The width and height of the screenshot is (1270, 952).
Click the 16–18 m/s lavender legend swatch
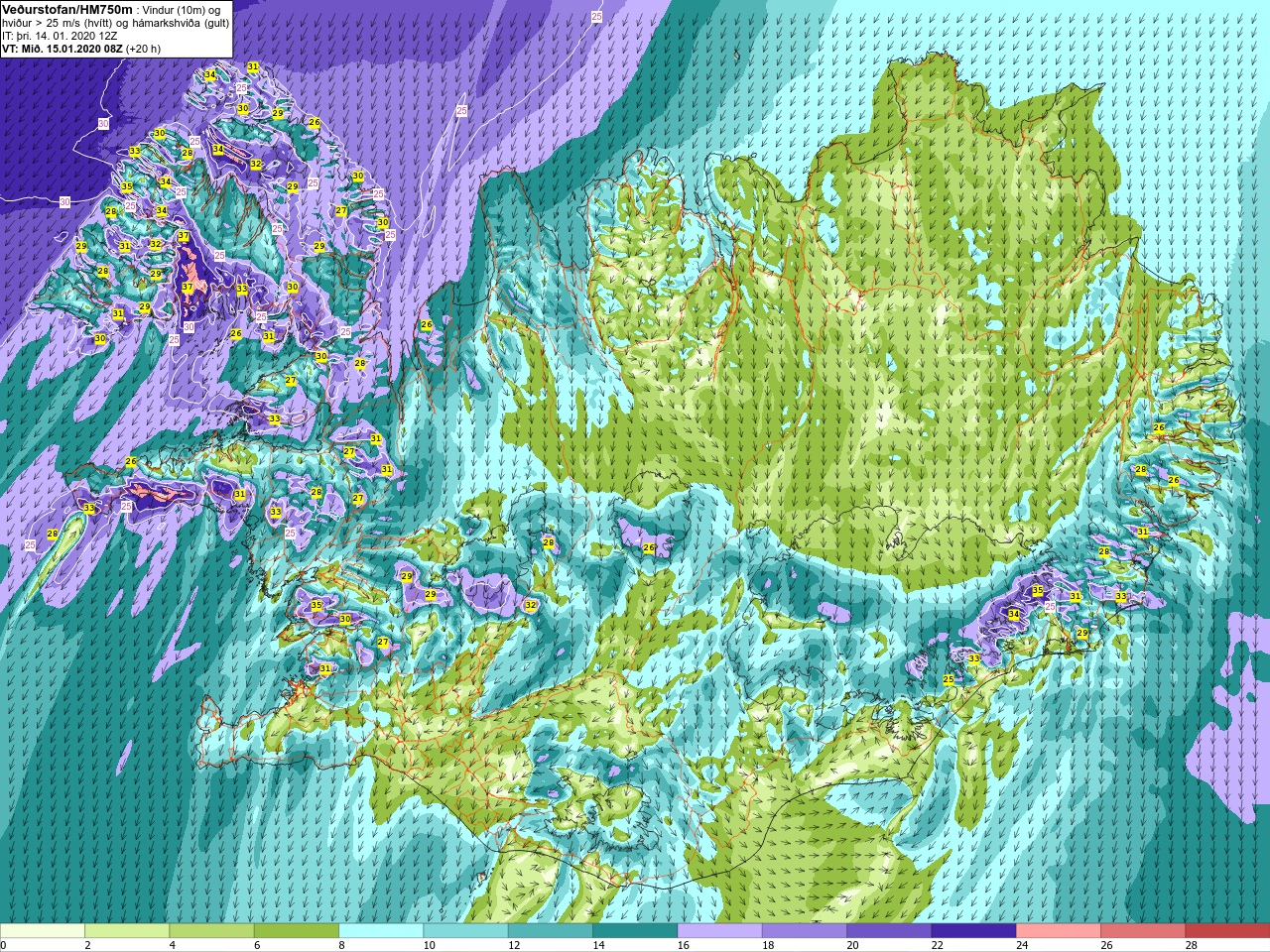(719, 931)
